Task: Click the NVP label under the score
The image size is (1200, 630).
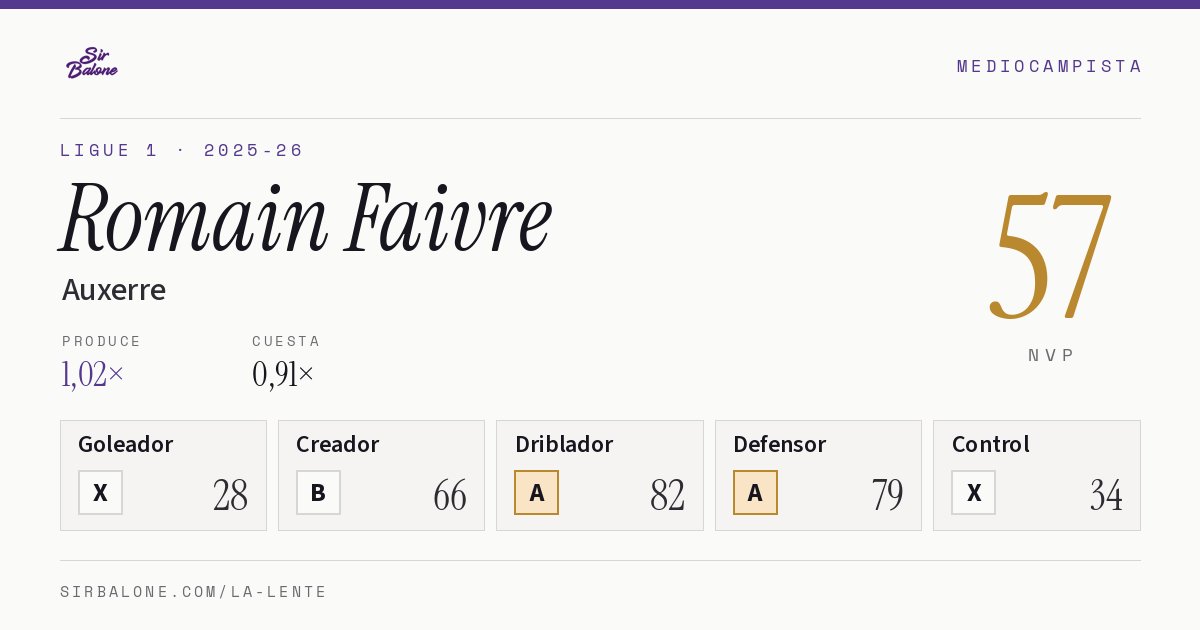Action: (x=1051, y=355)
